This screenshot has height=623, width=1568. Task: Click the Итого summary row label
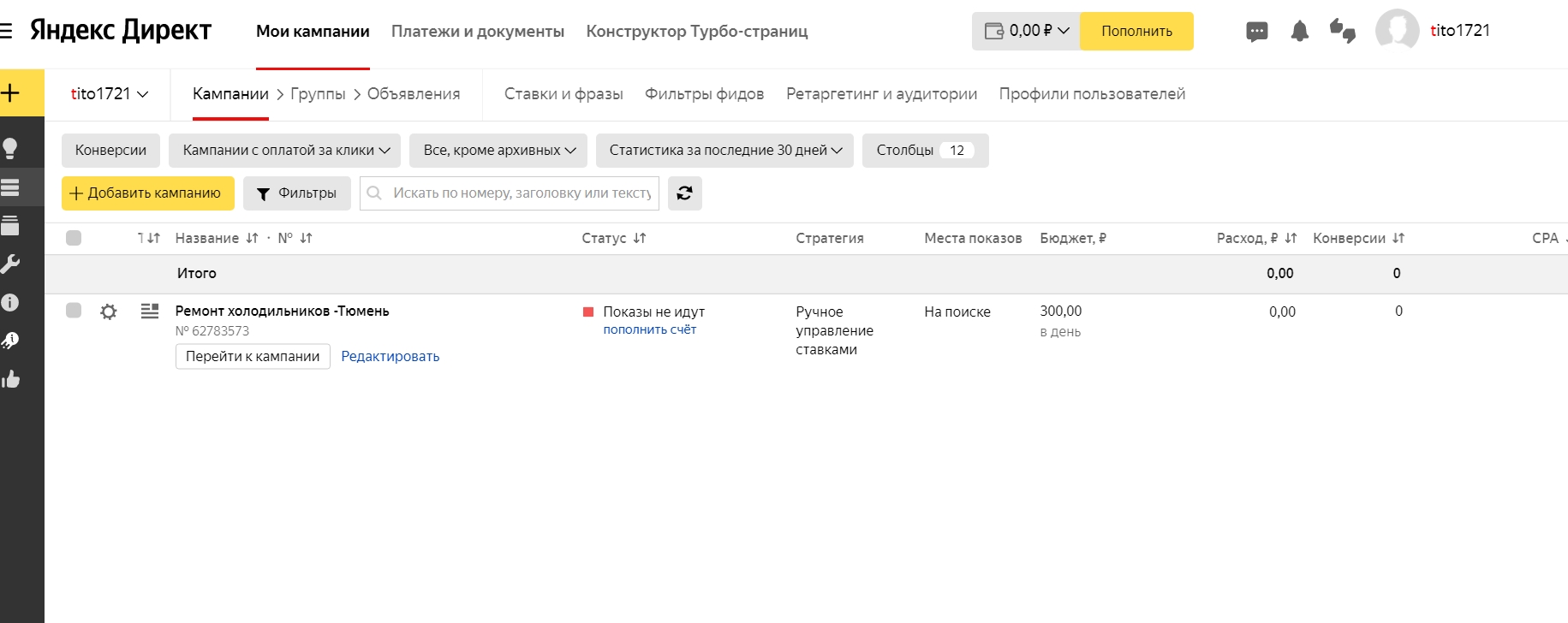click(x=197, y=274)
